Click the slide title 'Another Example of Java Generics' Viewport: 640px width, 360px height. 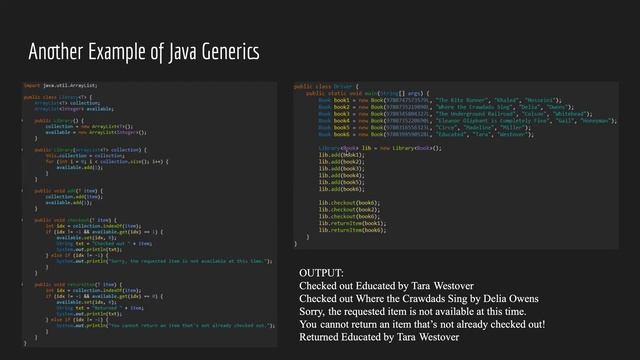tap(144, 52)
